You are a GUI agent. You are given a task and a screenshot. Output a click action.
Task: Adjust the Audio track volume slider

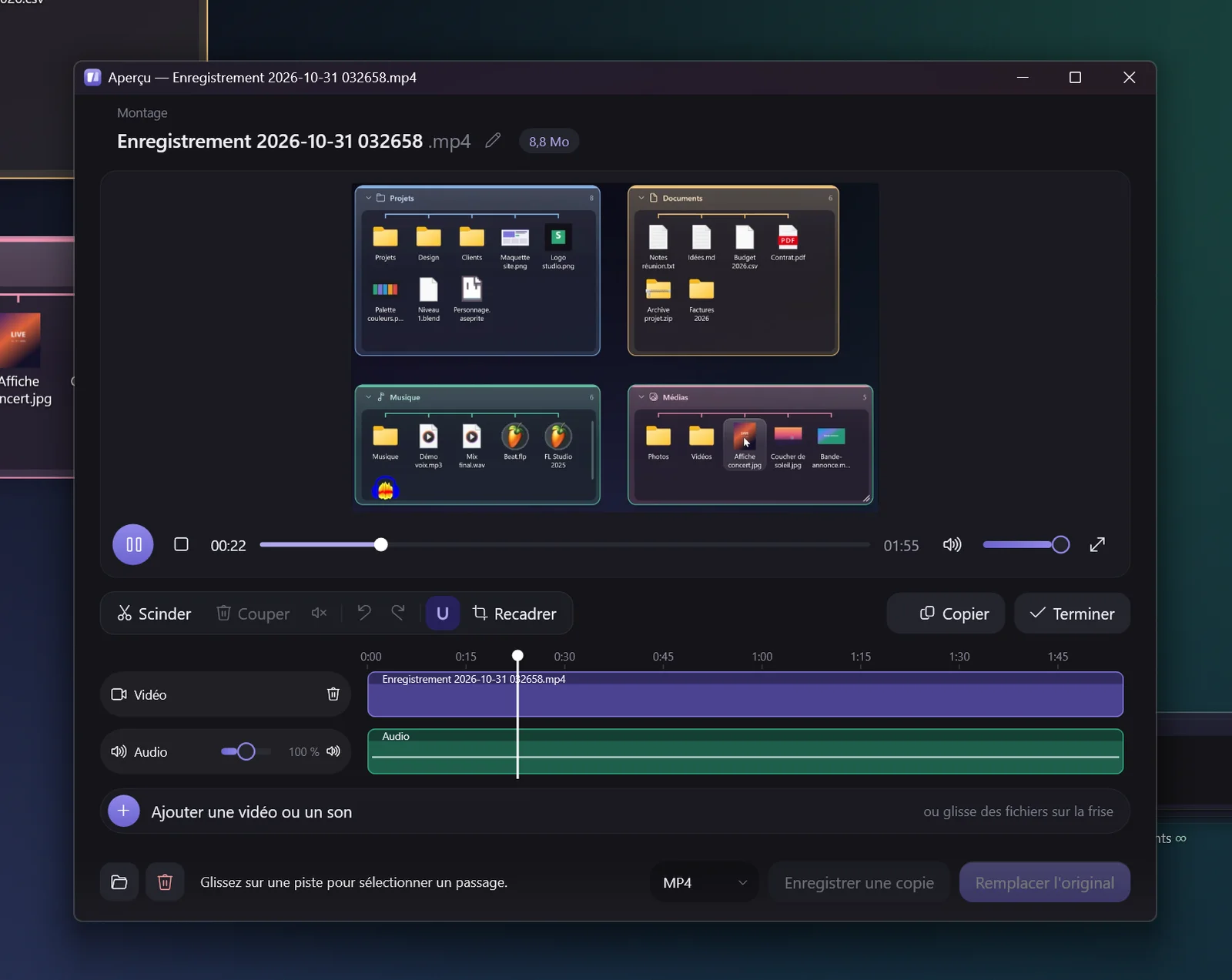[246, 751]
